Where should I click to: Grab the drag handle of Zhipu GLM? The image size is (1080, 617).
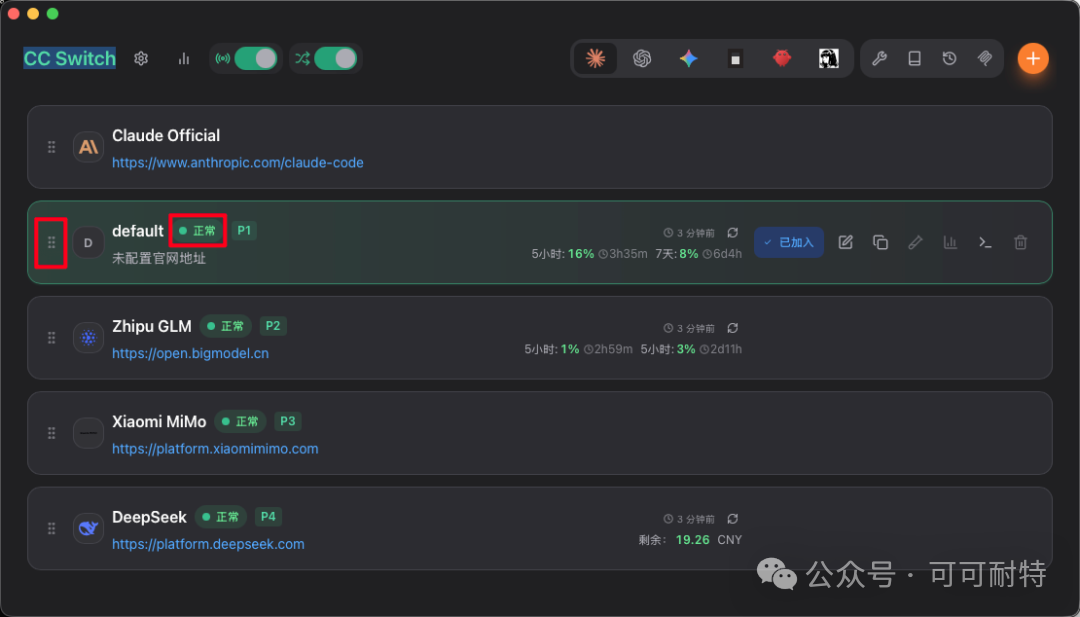(x=51, y=337)
